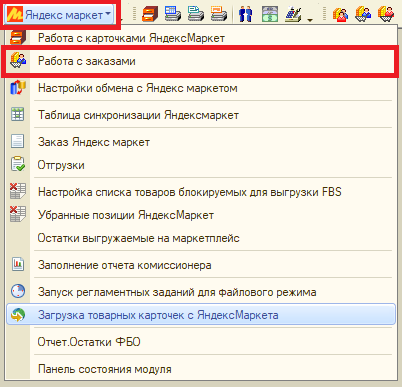The height and width of the screenshot is (387, 402).
Task: Click the cash register with pencil icon
Action: [293, 14]
